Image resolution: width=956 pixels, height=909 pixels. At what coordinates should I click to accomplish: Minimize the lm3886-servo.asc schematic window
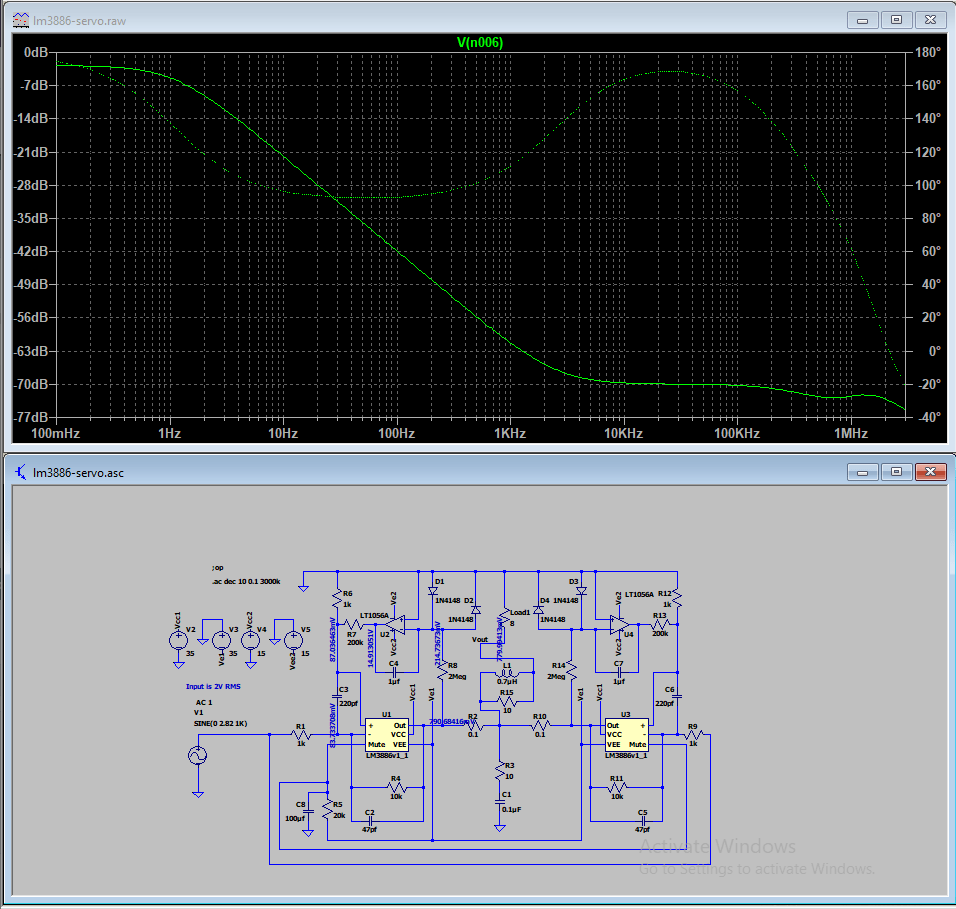click(863, 472)
